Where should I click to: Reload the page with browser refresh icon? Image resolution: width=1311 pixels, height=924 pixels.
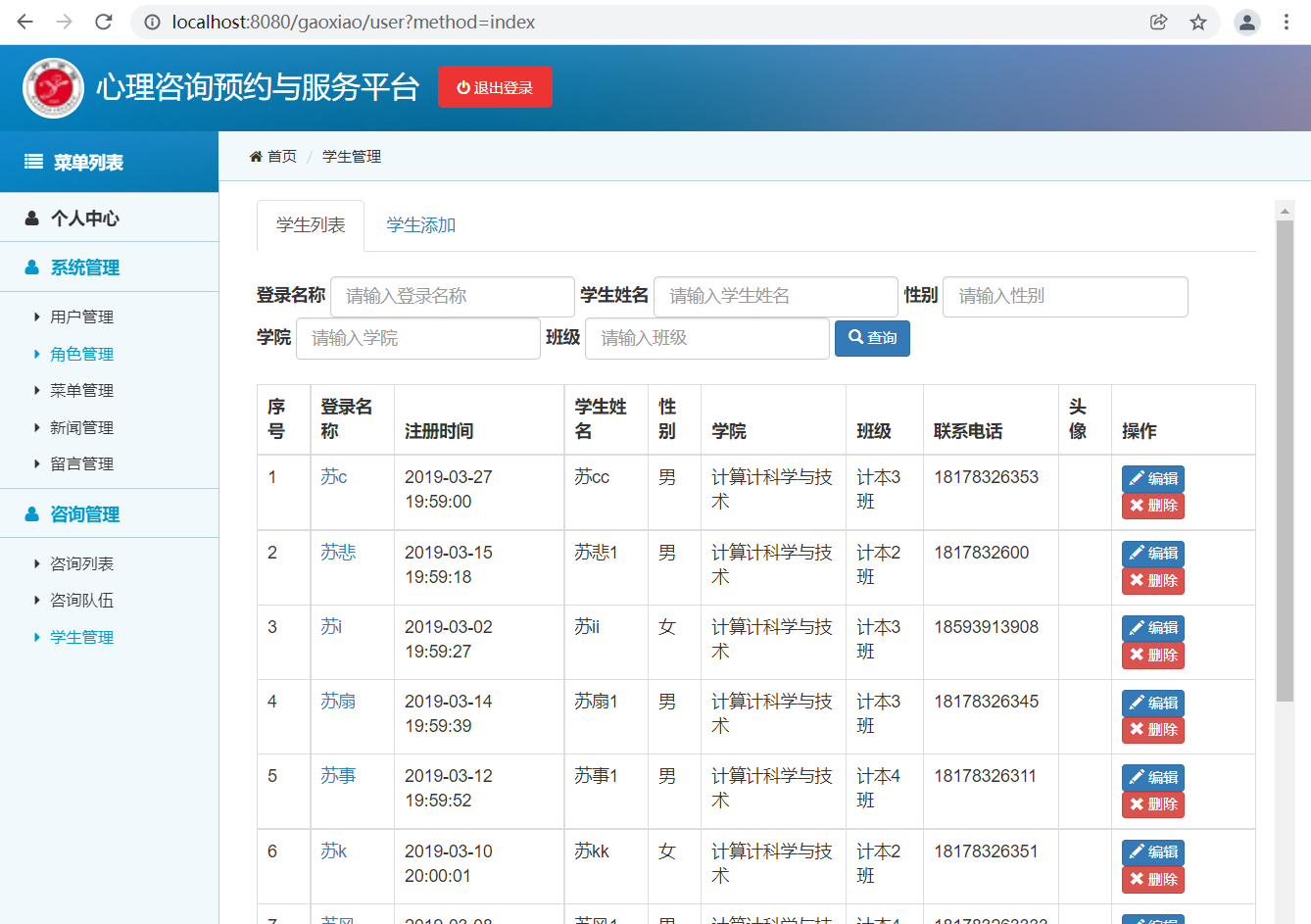[104, 22]
